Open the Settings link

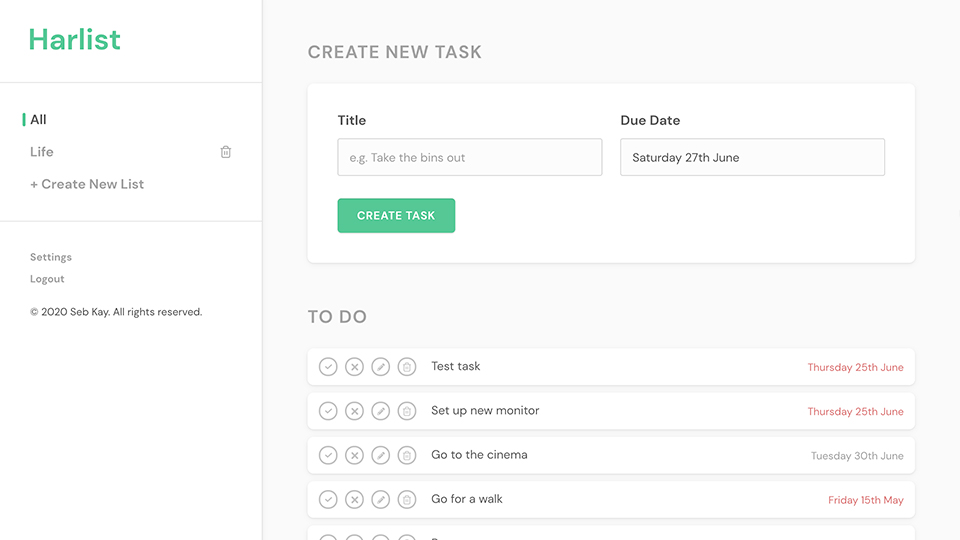(x=51, y=257)
